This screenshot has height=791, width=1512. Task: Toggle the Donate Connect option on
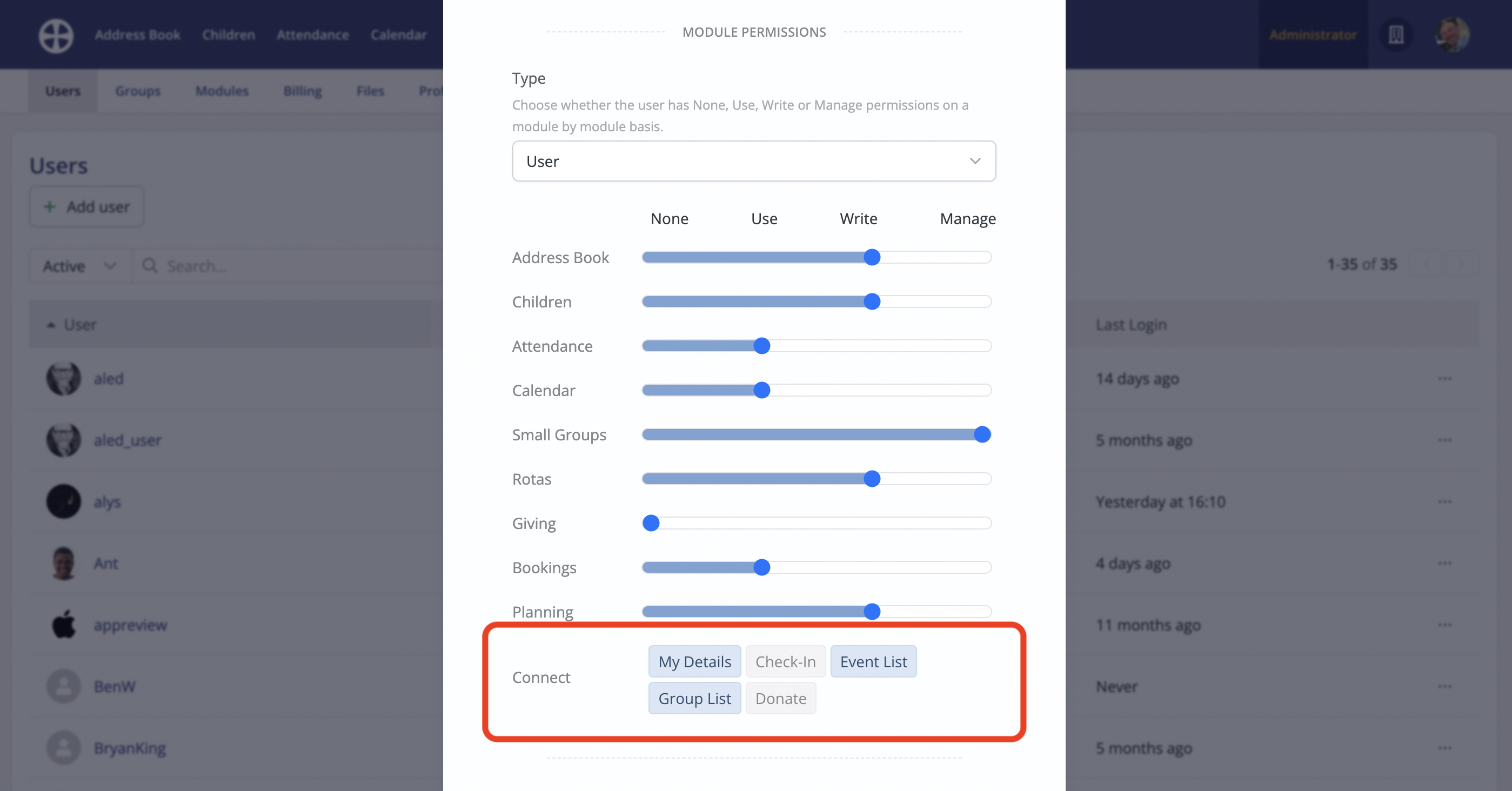click(781, 698)
